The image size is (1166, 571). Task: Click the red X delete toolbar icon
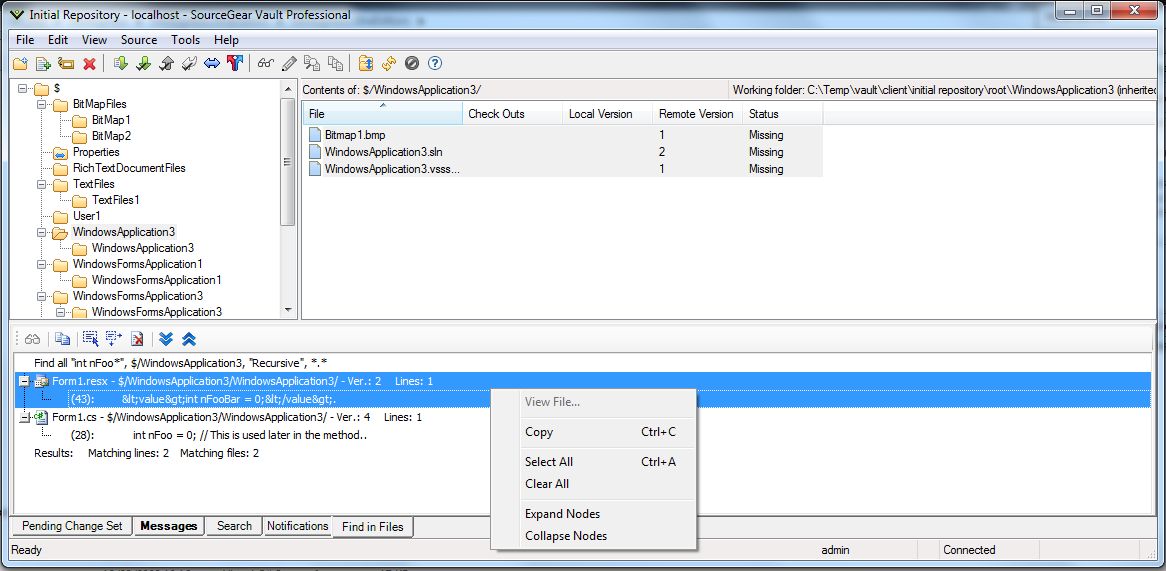(89, 64)
